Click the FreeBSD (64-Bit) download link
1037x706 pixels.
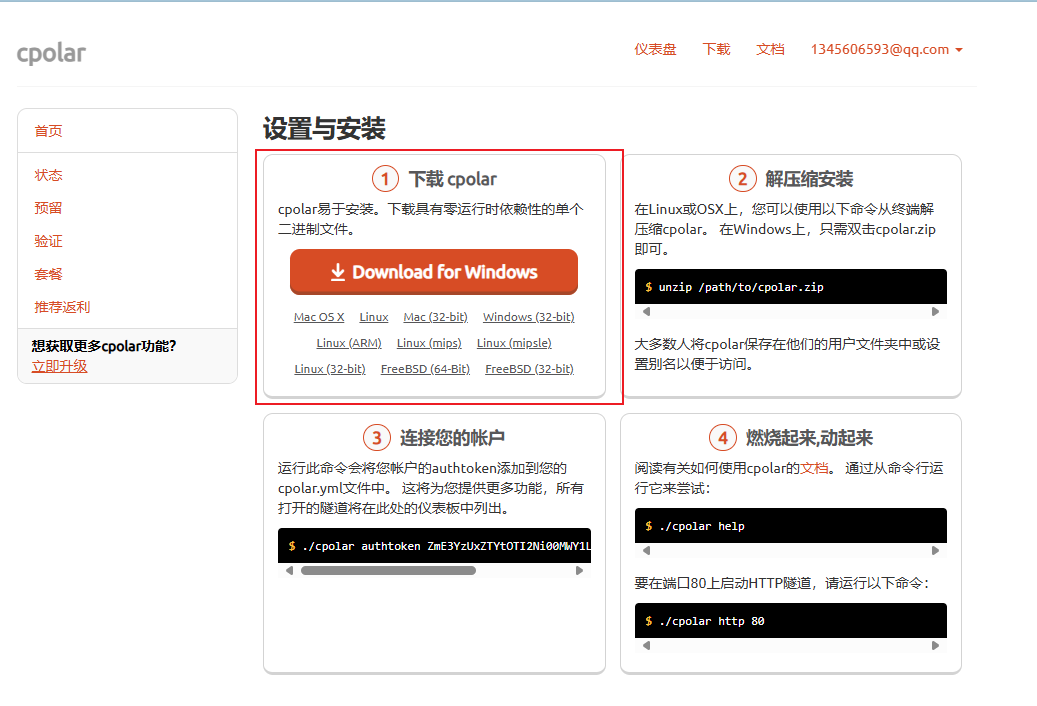(x=425, y=369)
